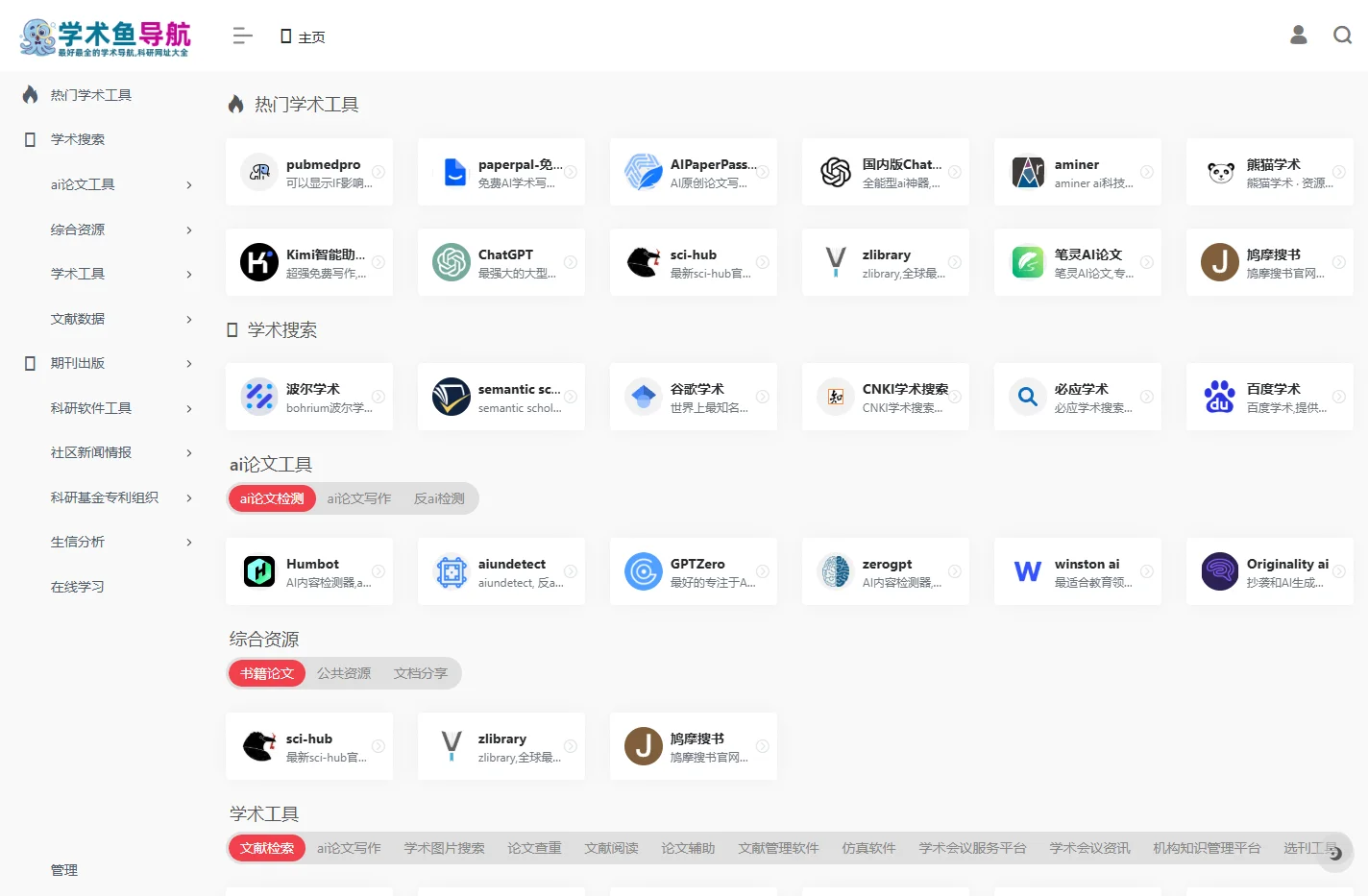1368x896 pixels.
Task: Open the zlibrary card under 书籍论文
Action: tap(501, 746)
